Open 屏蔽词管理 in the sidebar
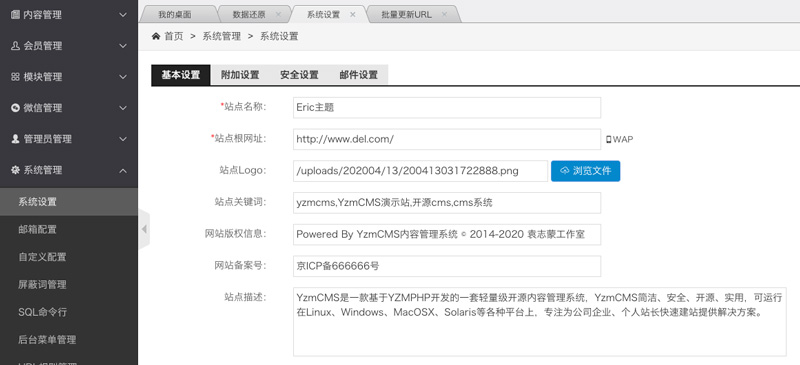800x365 pixels. coord(69,284)
